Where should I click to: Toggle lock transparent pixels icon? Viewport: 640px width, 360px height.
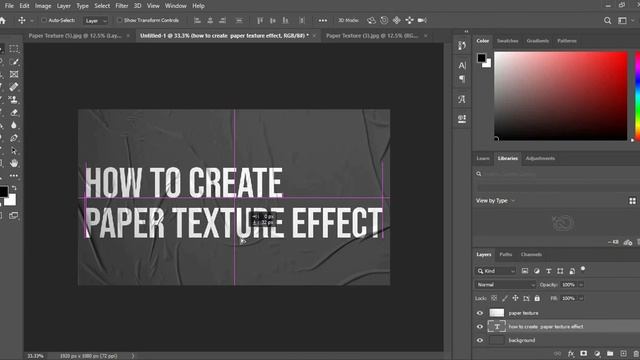(x=494, y=298)
